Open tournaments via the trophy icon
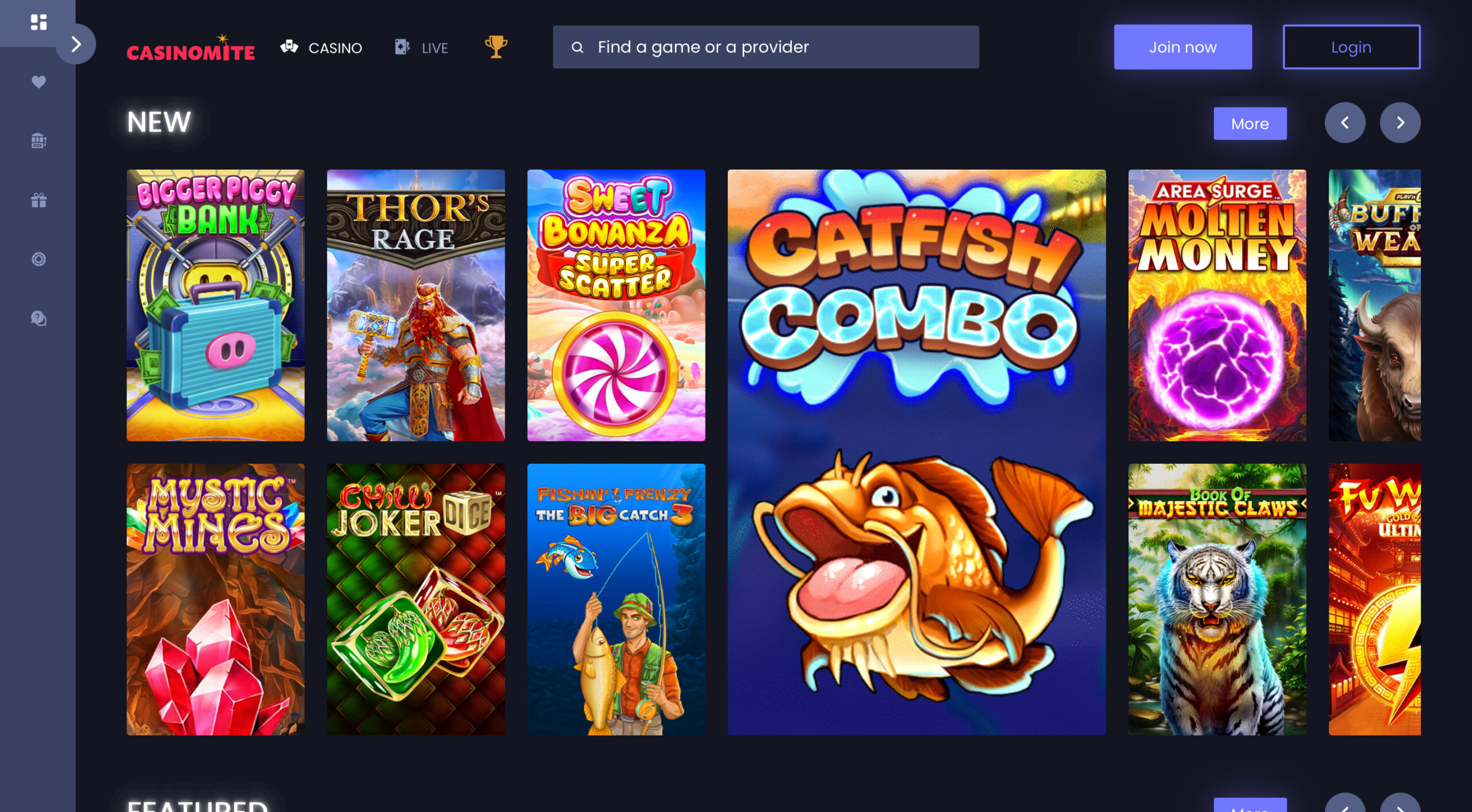This screenshot has height=812, width=1472. [496, 47]
